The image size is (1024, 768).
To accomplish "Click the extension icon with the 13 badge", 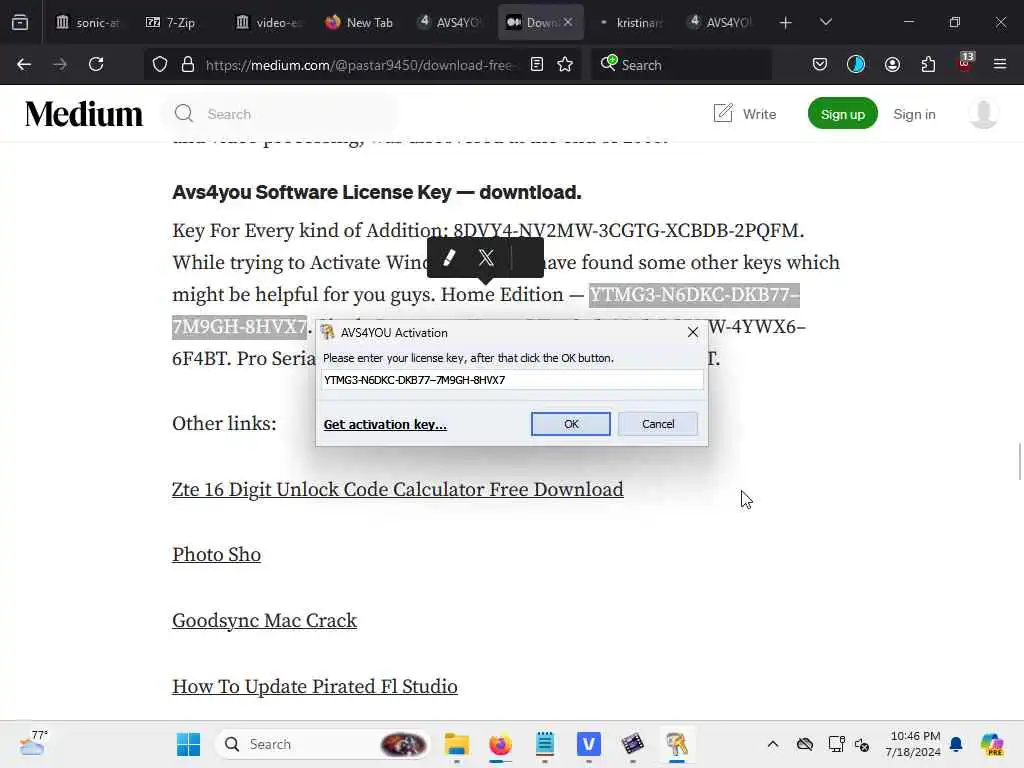I will point(965,63).
